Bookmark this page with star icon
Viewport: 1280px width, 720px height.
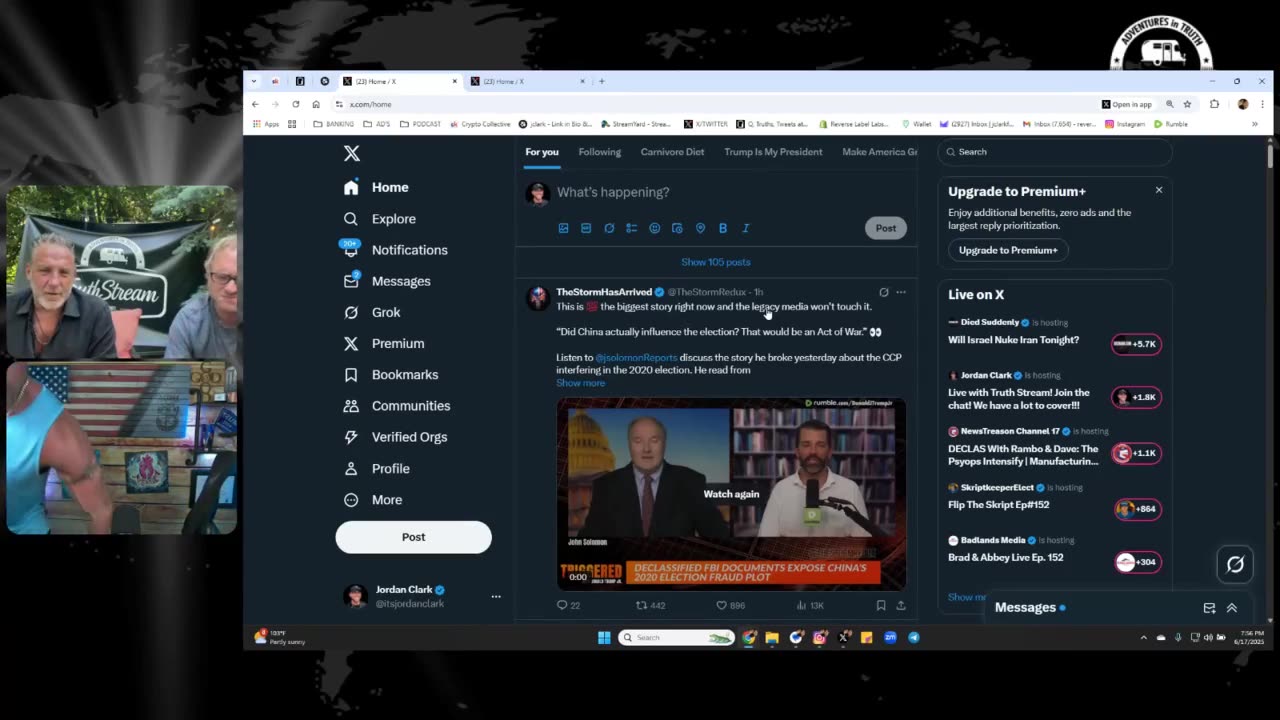tap(1187, 104)
